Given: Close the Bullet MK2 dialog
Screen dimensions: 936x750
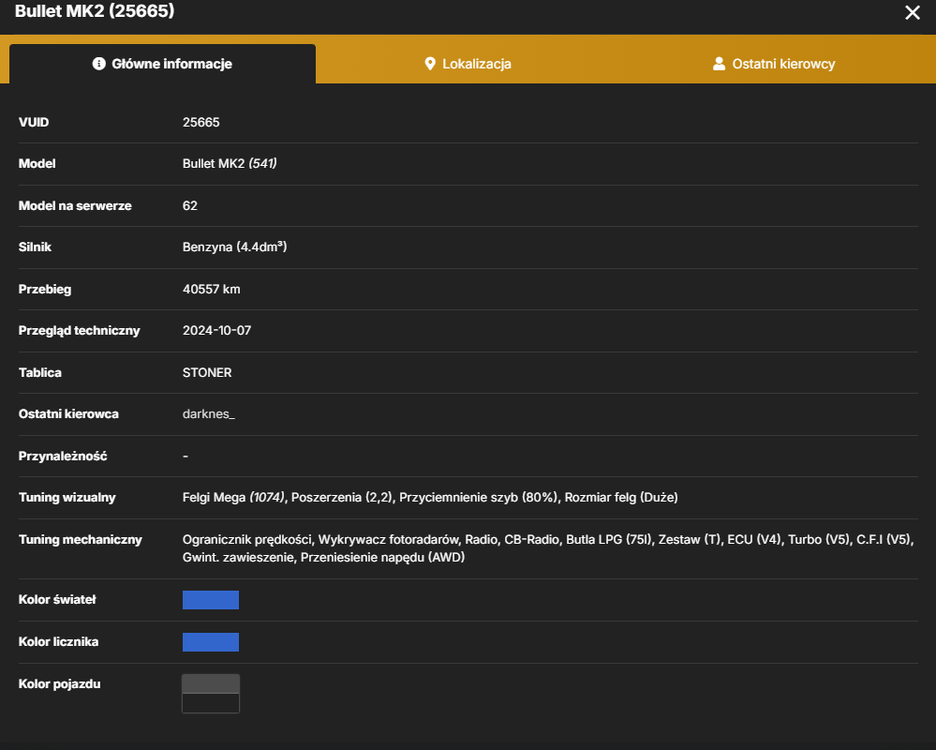Looking at the screenshot, I should 912,13.
